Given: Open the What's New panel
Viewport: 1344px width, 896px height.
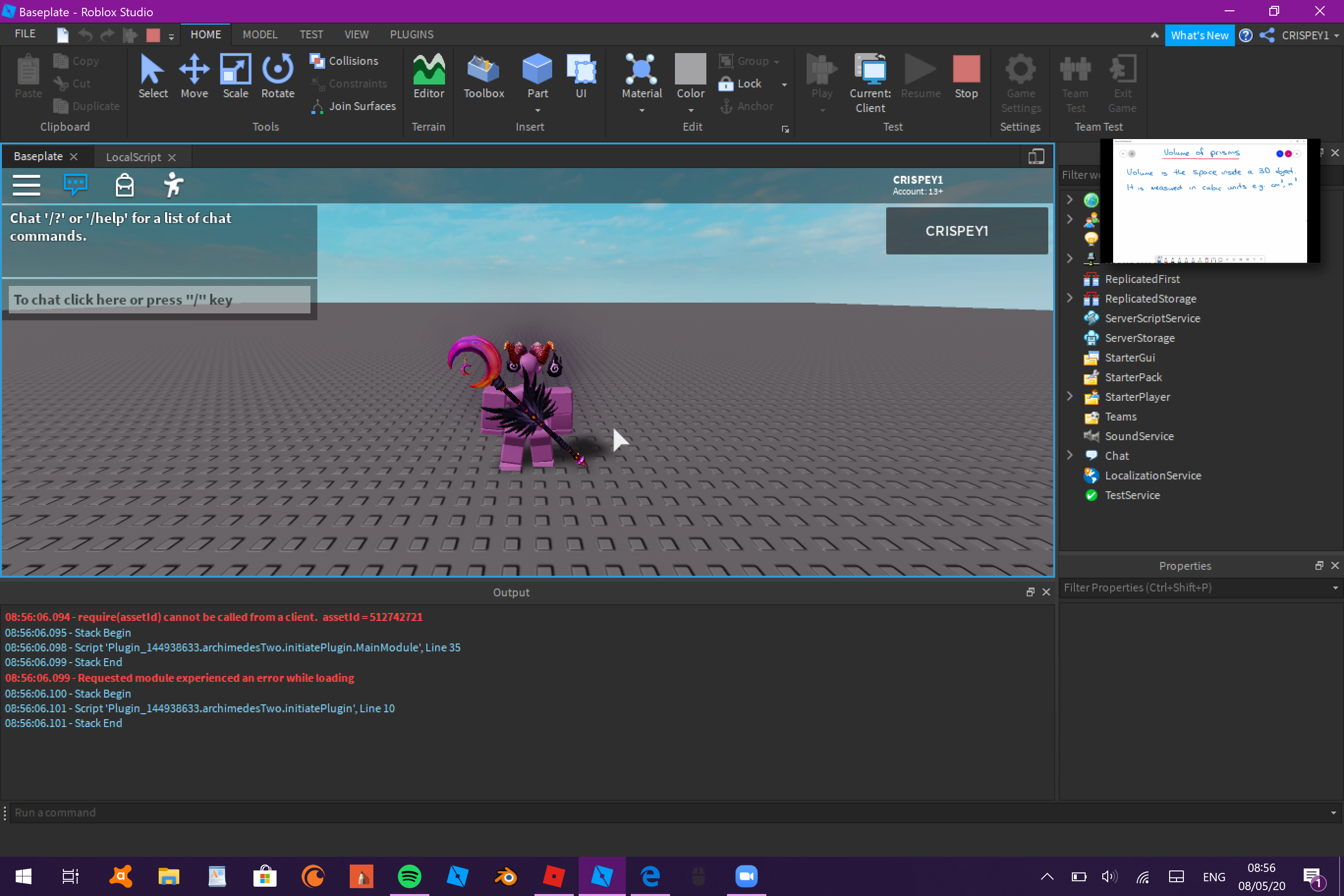Looking at the screenshot, I should [x=1200, y=35].
